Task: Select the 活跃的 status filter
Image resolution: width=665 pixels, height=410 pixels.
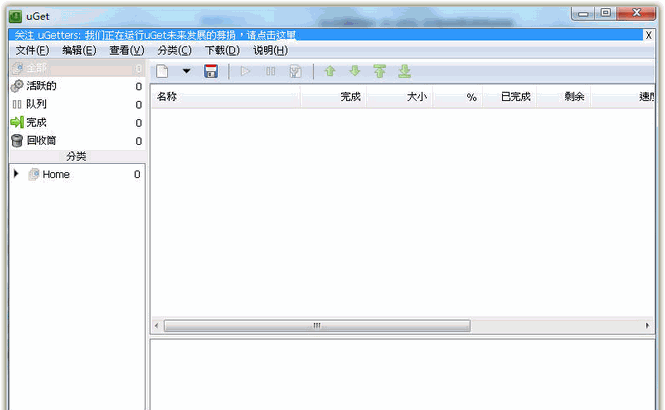Action: 41,86
